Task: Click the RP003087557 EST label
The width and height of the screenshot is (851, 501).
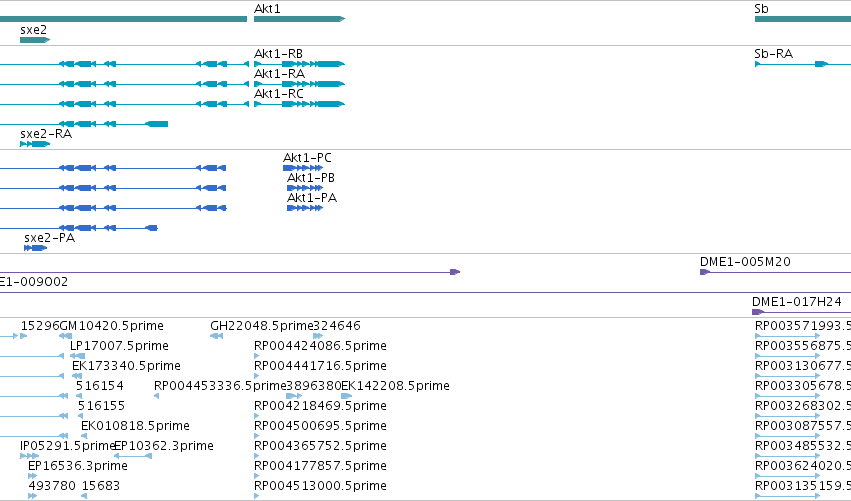Action: (803, 426)
